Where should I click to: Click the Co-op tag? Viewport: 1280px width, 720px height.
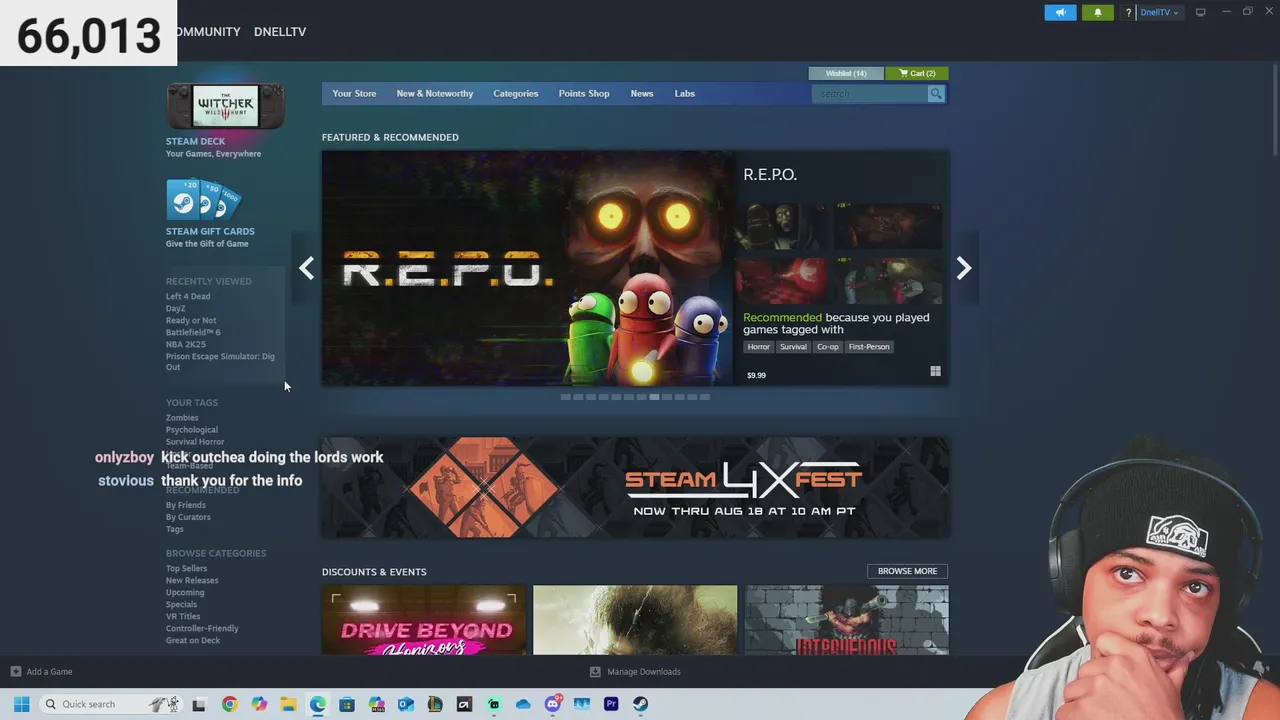pyautogui.click(x=828, y=347)
